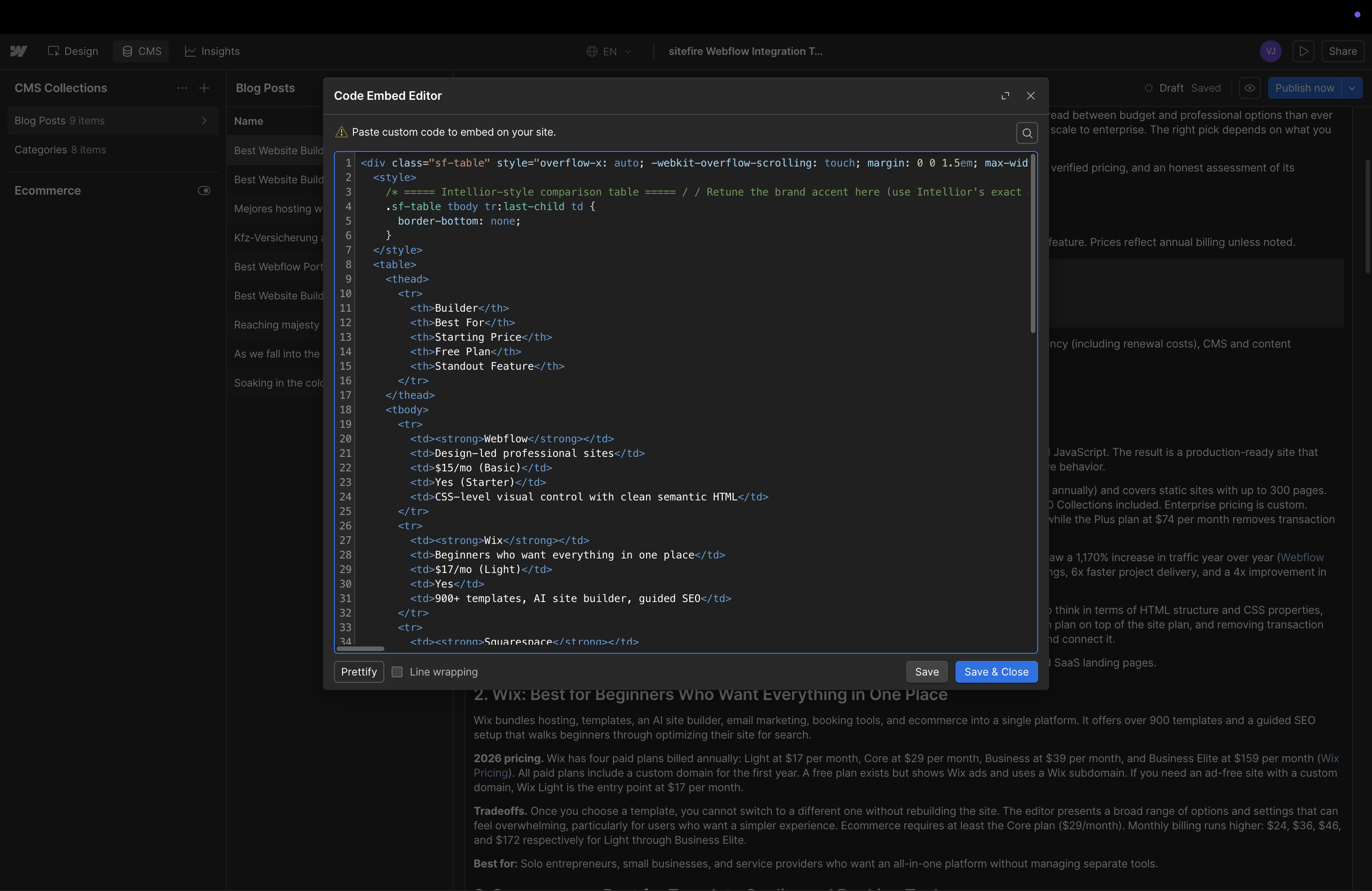Click the Draft status indicator
Image resolution: width=1372 pixels, height=891 pixels.
1164,88
